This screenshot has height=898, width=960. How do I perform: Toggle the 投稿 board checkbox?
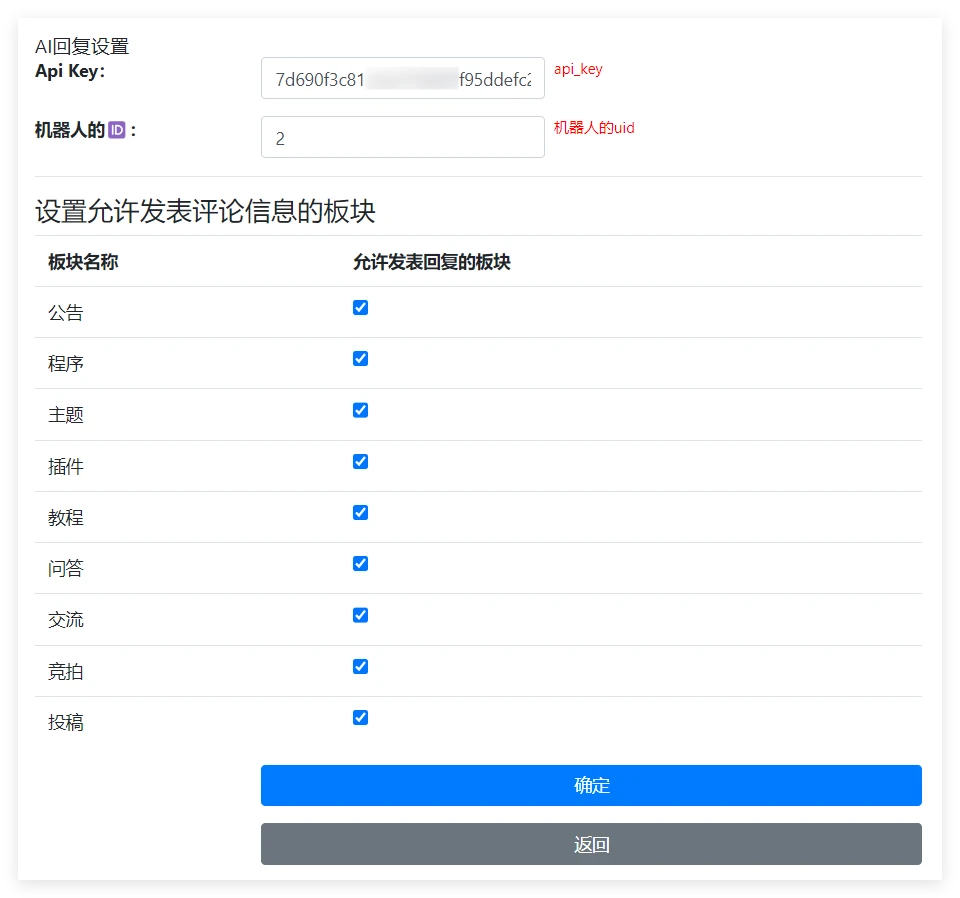tap(361, 718)
